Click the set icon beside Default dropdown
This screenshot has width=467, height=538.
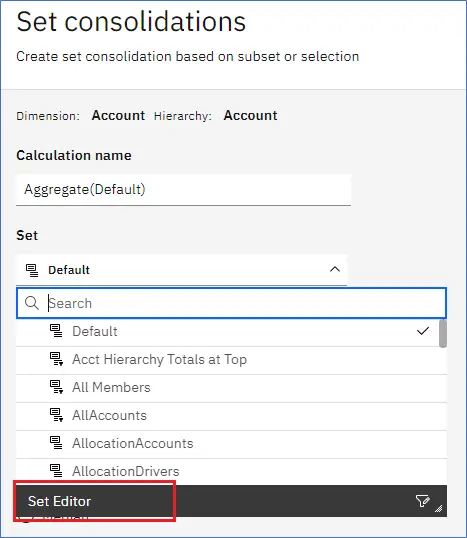(x=32, y=270)
